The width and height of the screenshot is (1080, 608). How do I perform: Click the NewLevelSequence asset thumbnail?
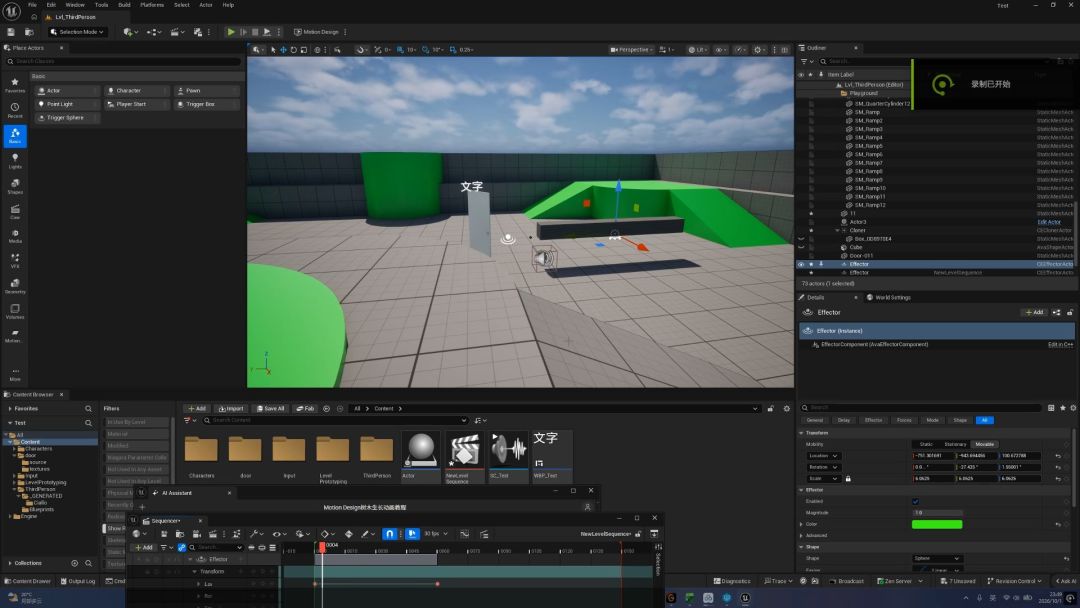(464, 451)
